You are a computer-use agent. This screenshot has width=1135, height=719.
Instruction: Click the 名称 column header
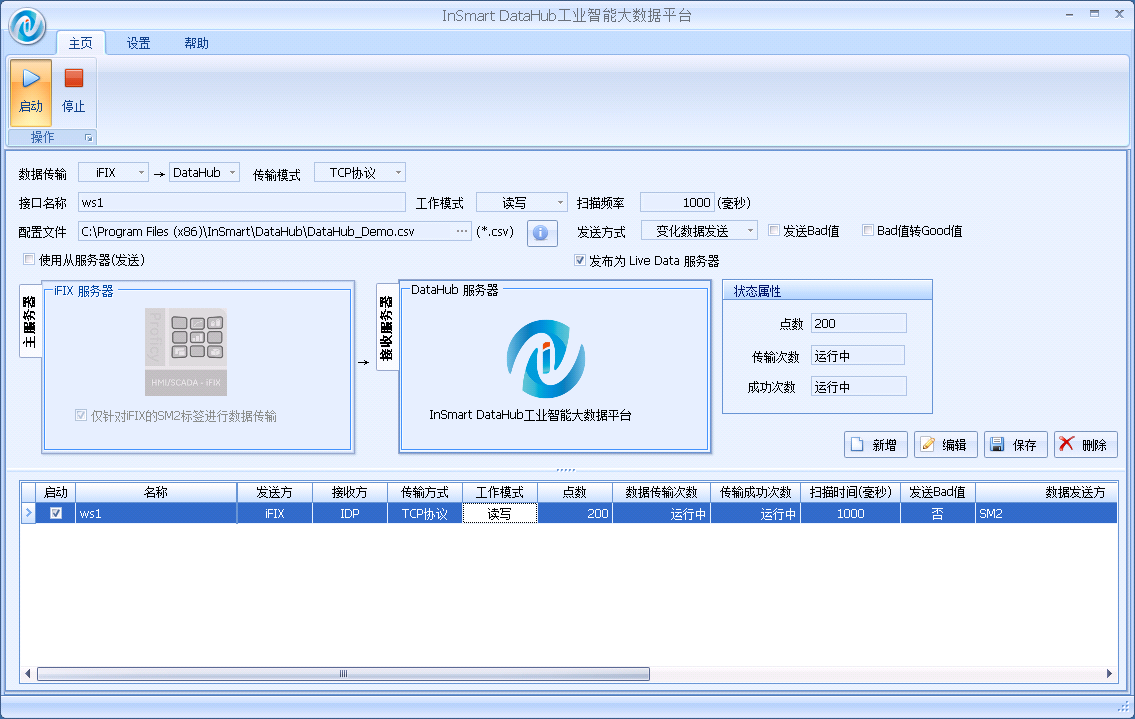coord(156,492)
